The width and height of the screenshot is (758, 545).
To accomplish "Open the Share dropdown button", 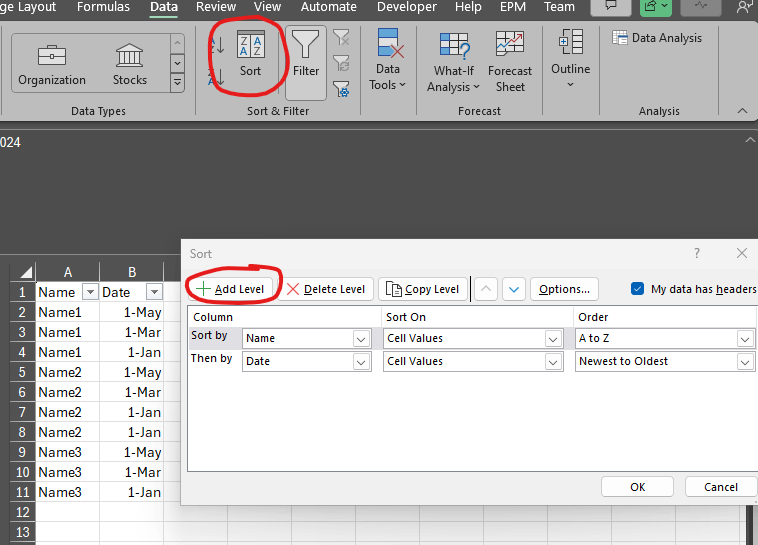I will click(656, 7).
